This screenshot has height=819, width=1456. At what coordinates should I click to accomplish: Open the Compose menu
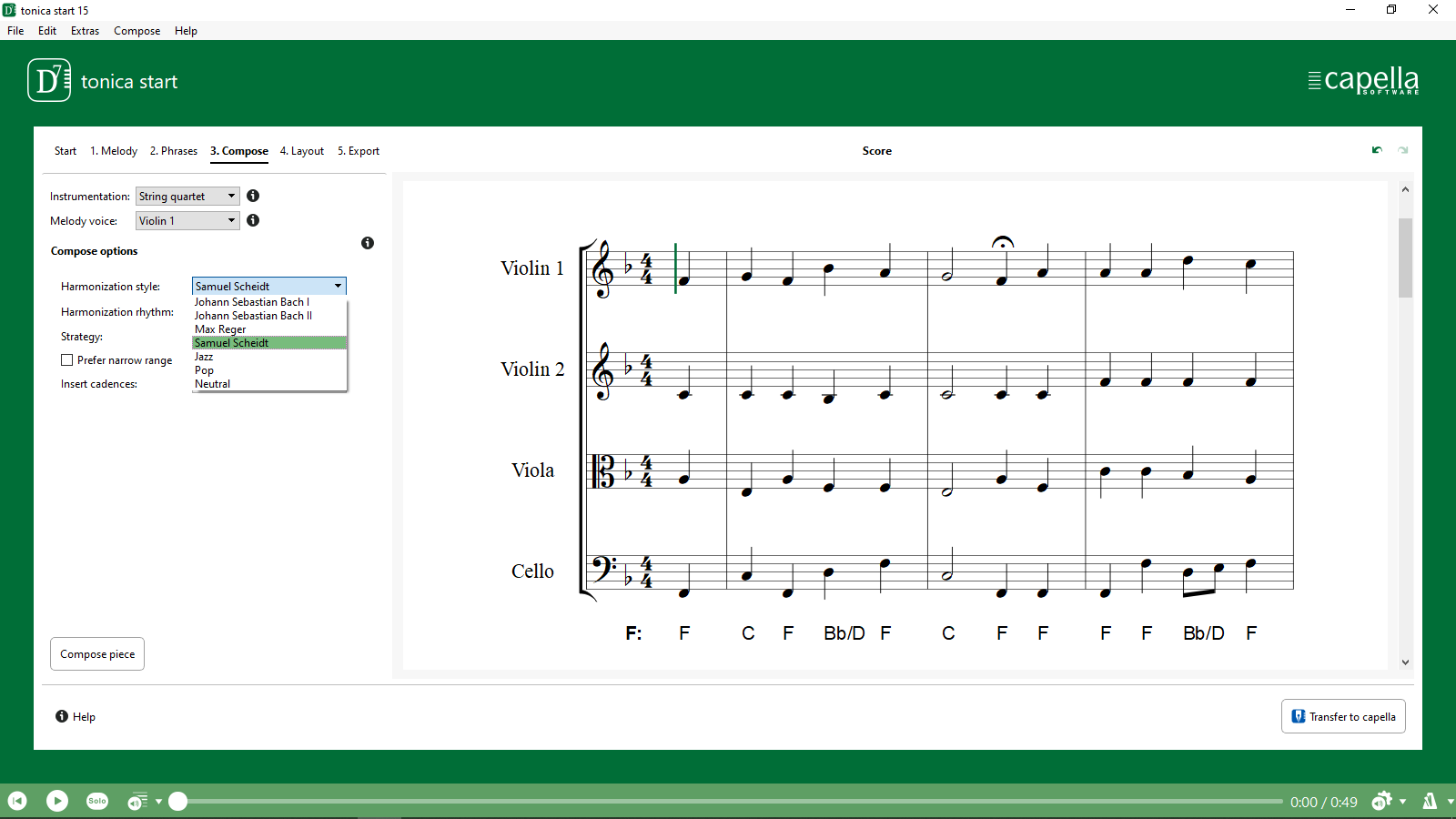pos(137,31)
